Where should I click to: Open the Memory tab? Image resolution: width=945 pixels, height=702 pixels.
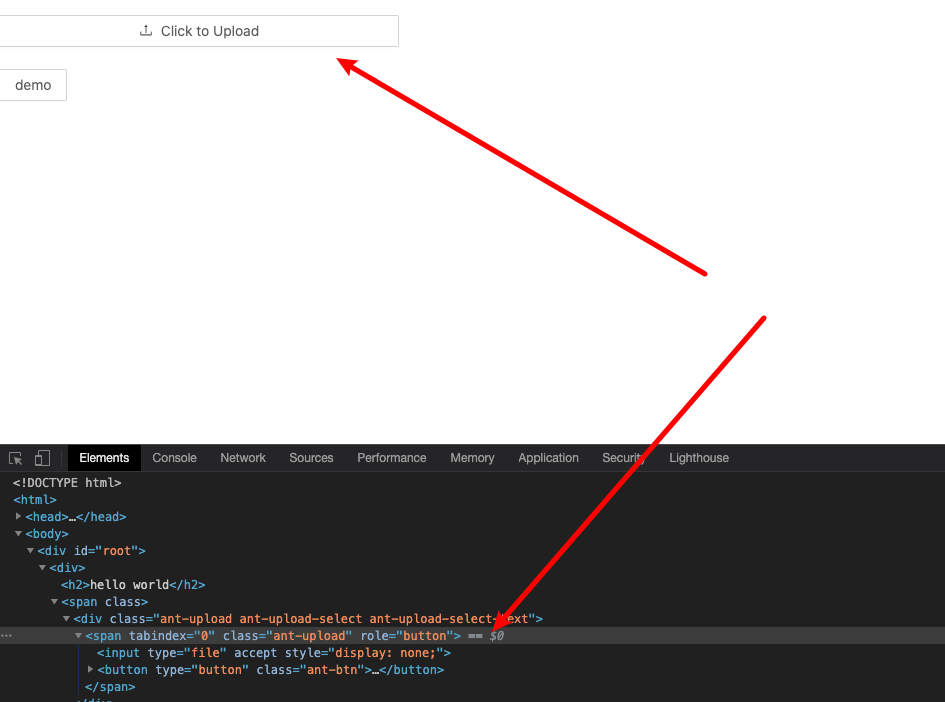(x=472, y=458)
